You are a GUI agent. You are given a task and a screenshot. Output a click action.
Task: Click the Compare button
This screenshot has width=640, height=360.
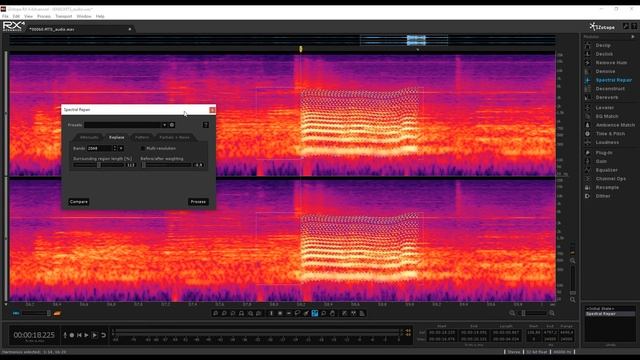click(x=79, y=202)
